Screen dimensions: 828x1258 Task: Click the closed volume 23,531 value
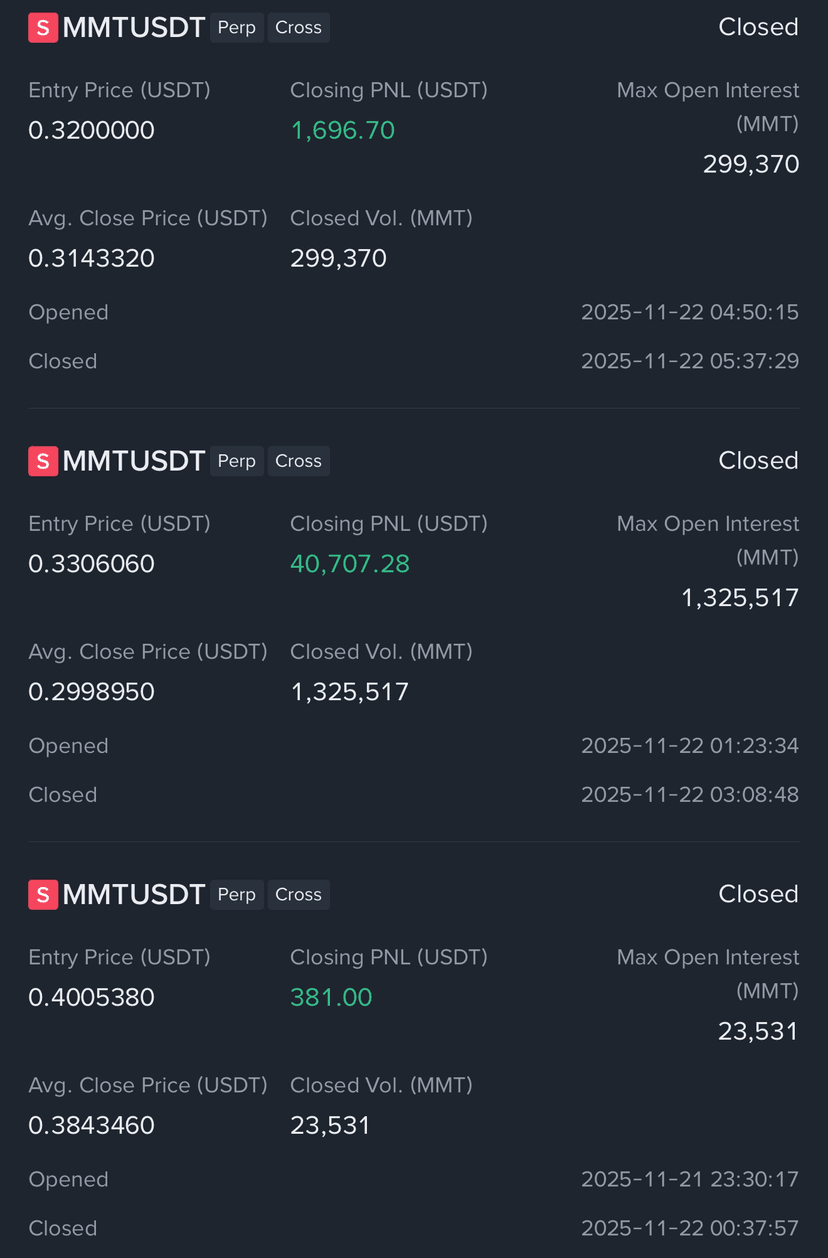pos(330,1126)
